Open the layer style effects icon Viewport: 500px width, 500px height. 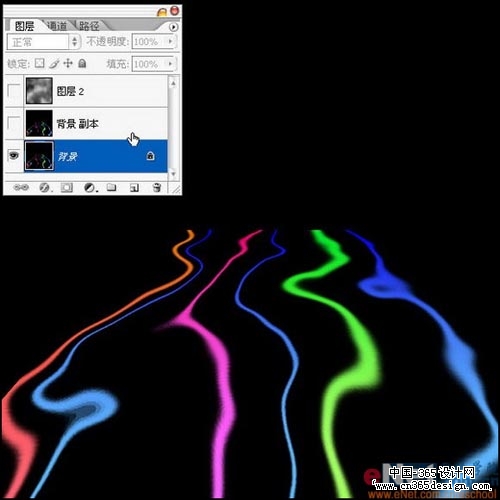click(44, 188)
